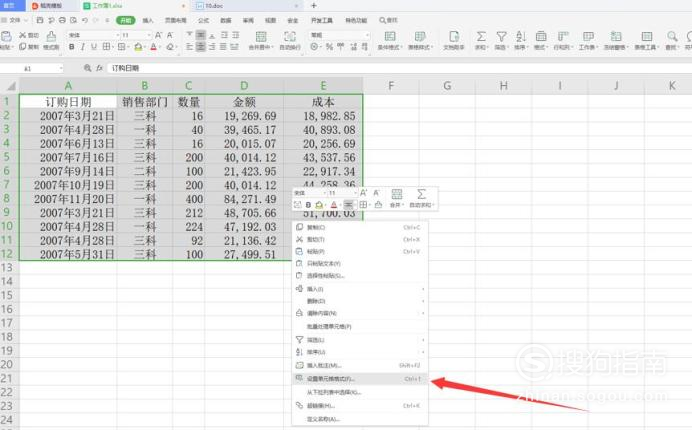The image size is (692, 430).
Task: Click the Undo arrow in quick access toolbar
Action: pos(85,20)
